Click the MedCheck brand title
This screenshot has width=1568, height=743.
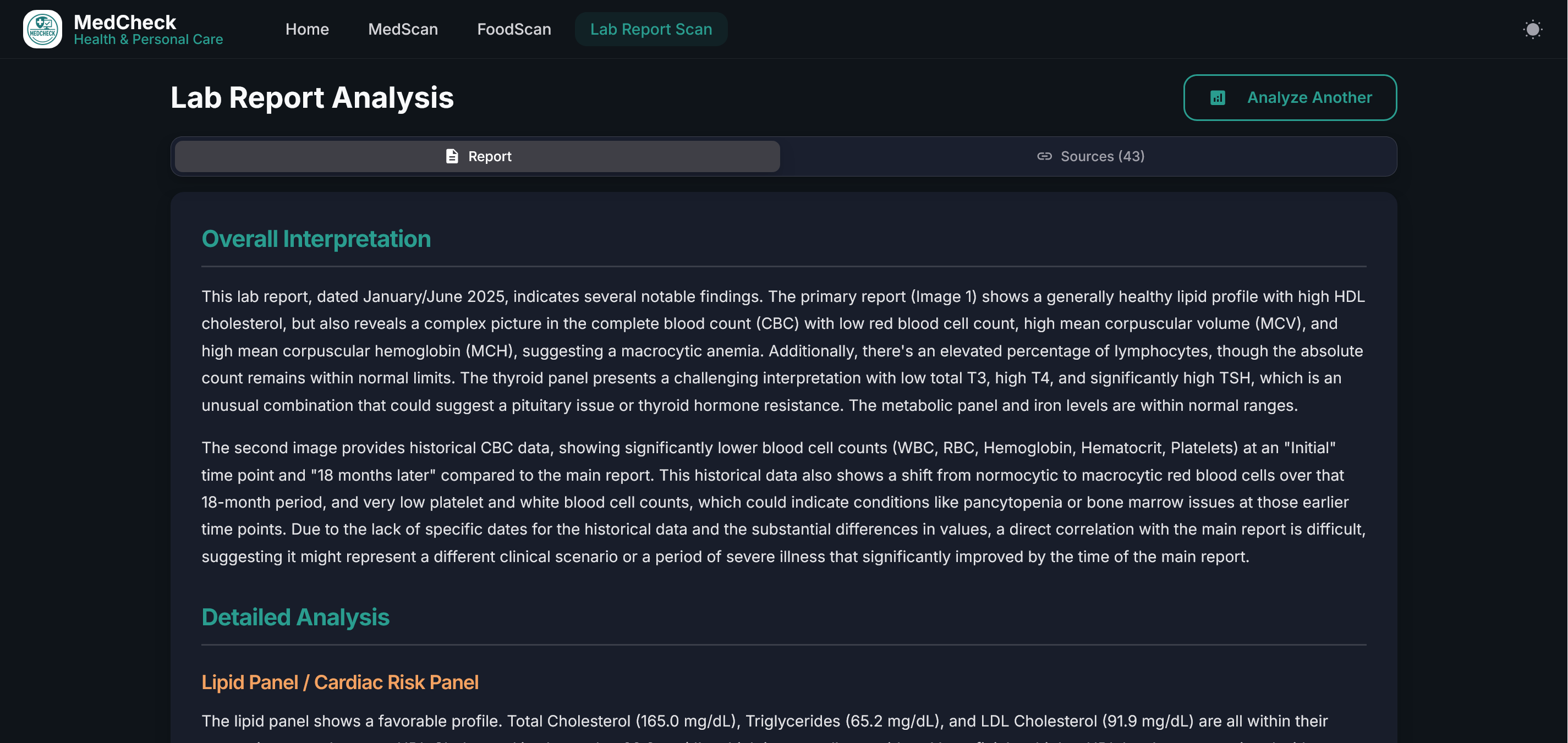click(125, 22)
